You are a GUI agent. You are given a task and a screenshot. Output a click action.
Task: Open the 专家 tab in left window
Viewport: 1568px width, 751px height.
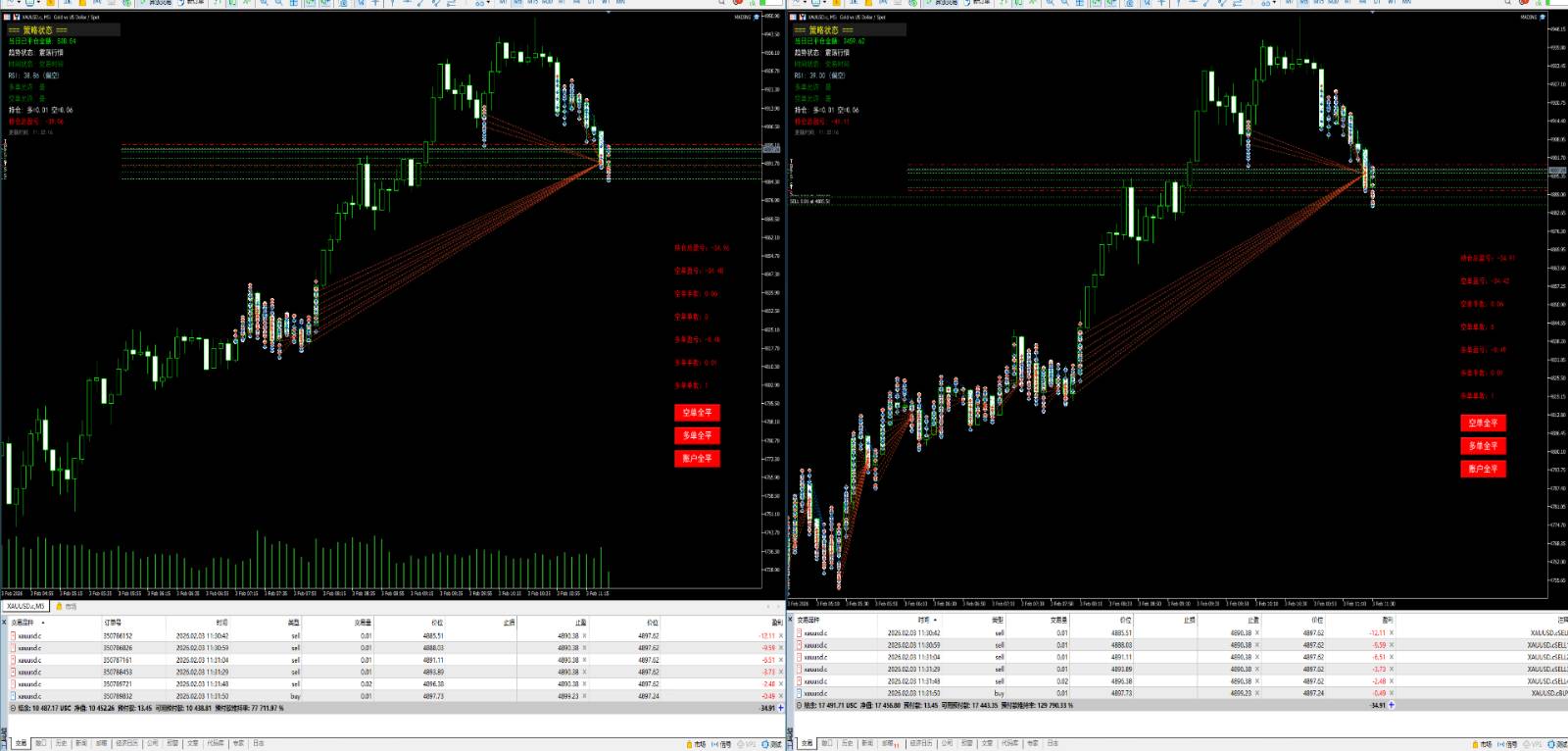click(x=238, y=743)
